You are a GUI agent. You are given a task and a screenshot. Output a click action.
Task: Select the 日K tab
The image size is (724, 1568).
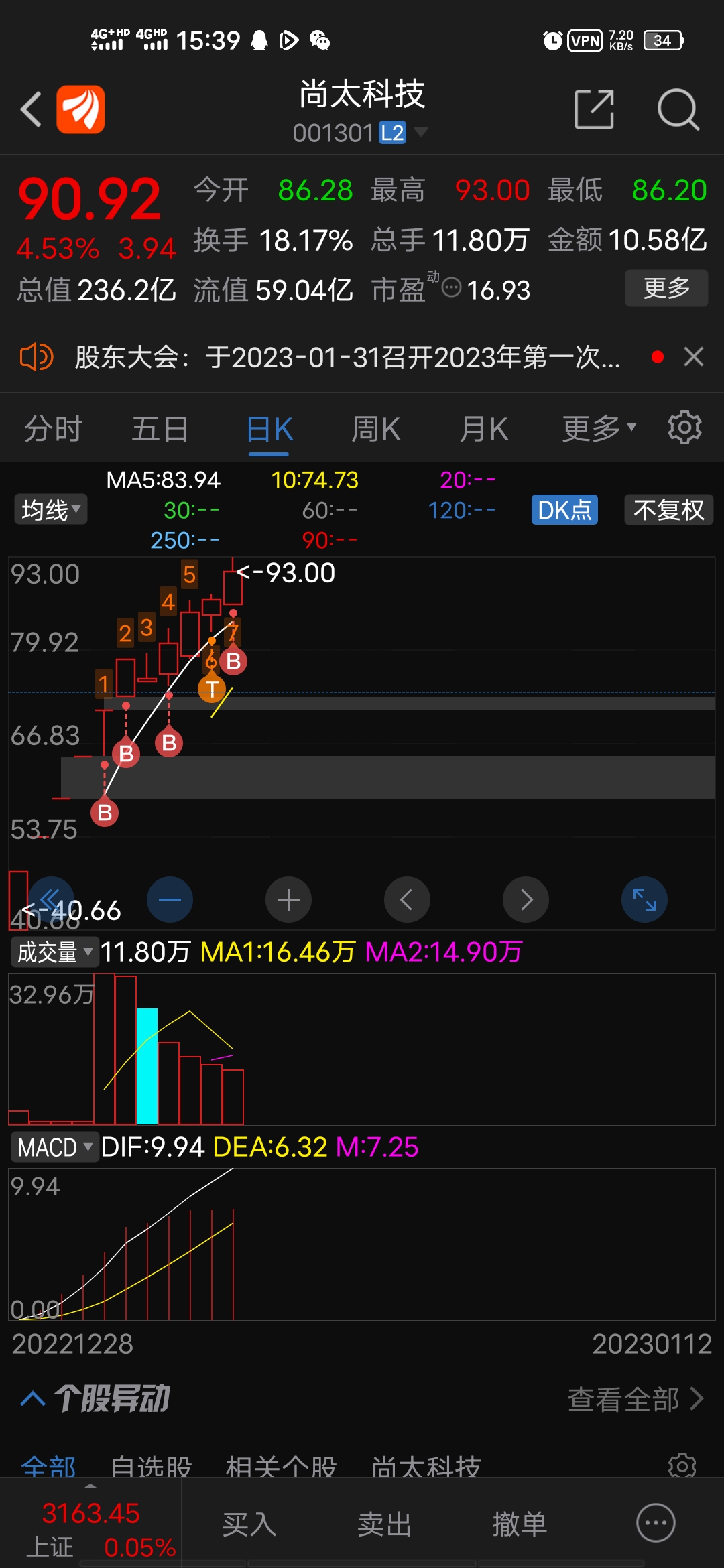(x=269, y=429)
